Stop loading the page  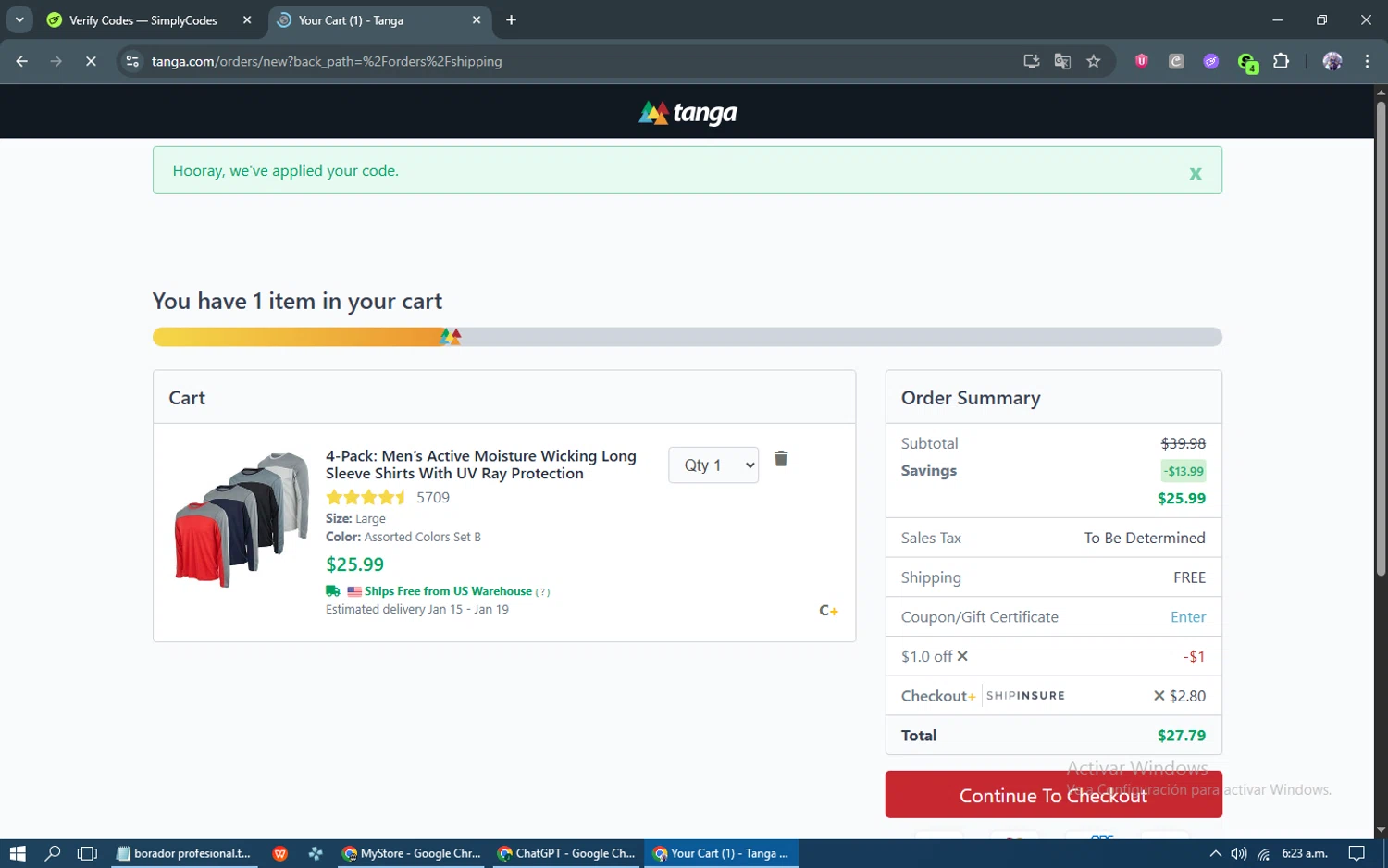(91, 61)
